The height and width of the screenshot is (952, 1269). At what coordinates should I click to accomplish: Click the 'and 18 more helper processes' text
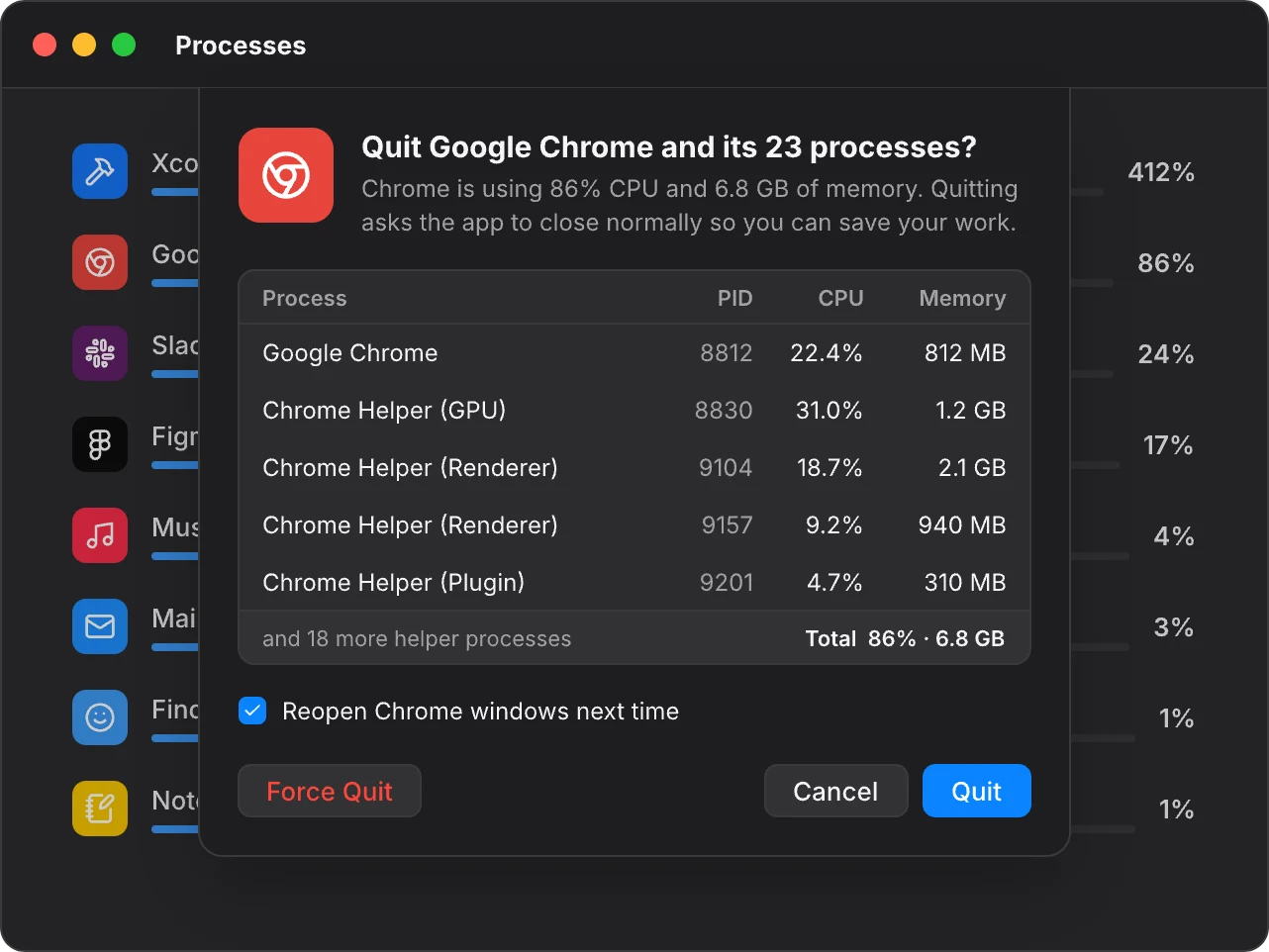click(x=417, y=639)
